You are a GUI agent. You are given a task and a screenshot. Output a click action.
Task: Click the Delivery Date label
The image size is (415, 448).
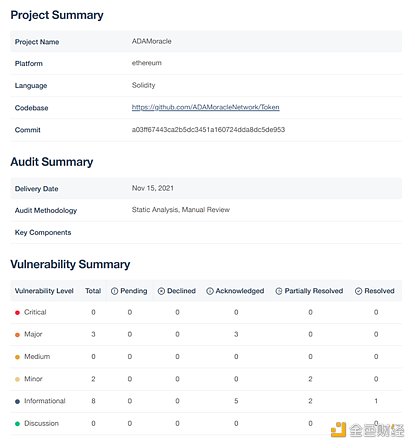(x=37, y=189)
